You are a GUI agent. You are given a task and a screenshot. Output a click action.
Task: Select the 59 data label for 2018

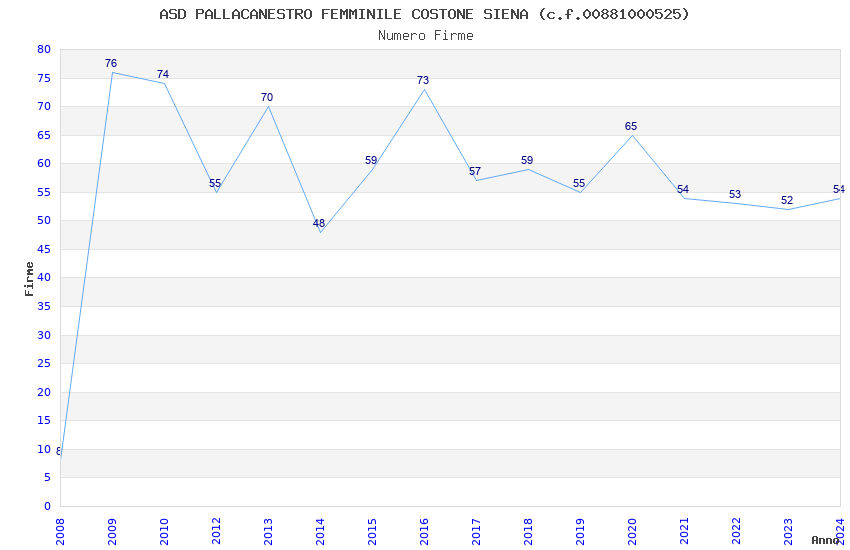click(x=527, y=160)
